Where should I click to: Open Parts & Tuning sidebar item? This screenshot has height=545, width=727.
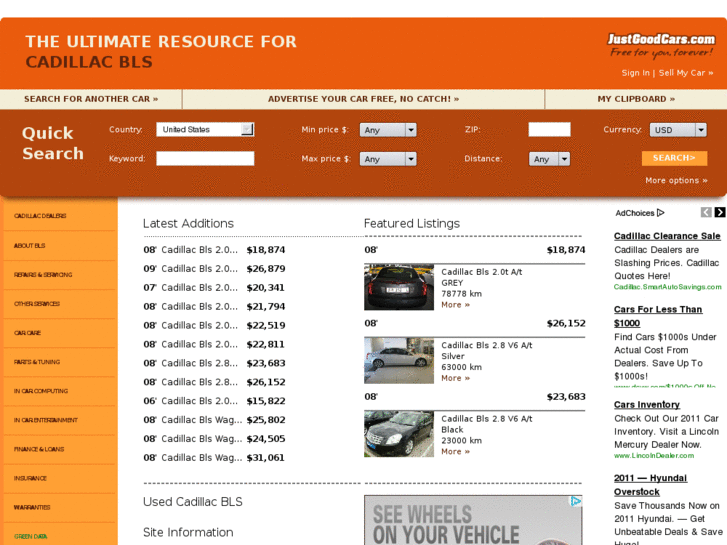(x=37, y=362)
